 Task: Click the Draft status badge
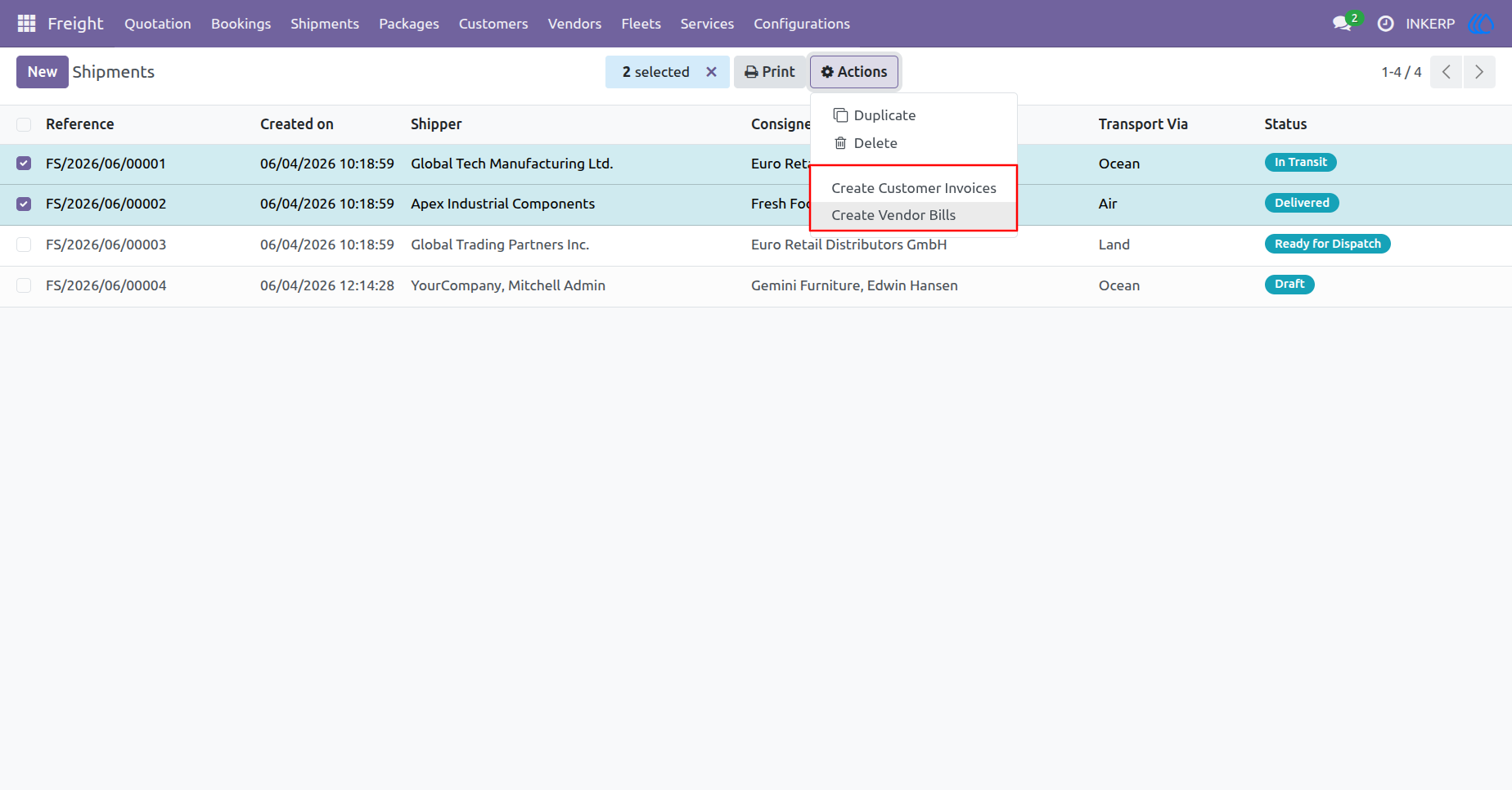[1289, 285]
